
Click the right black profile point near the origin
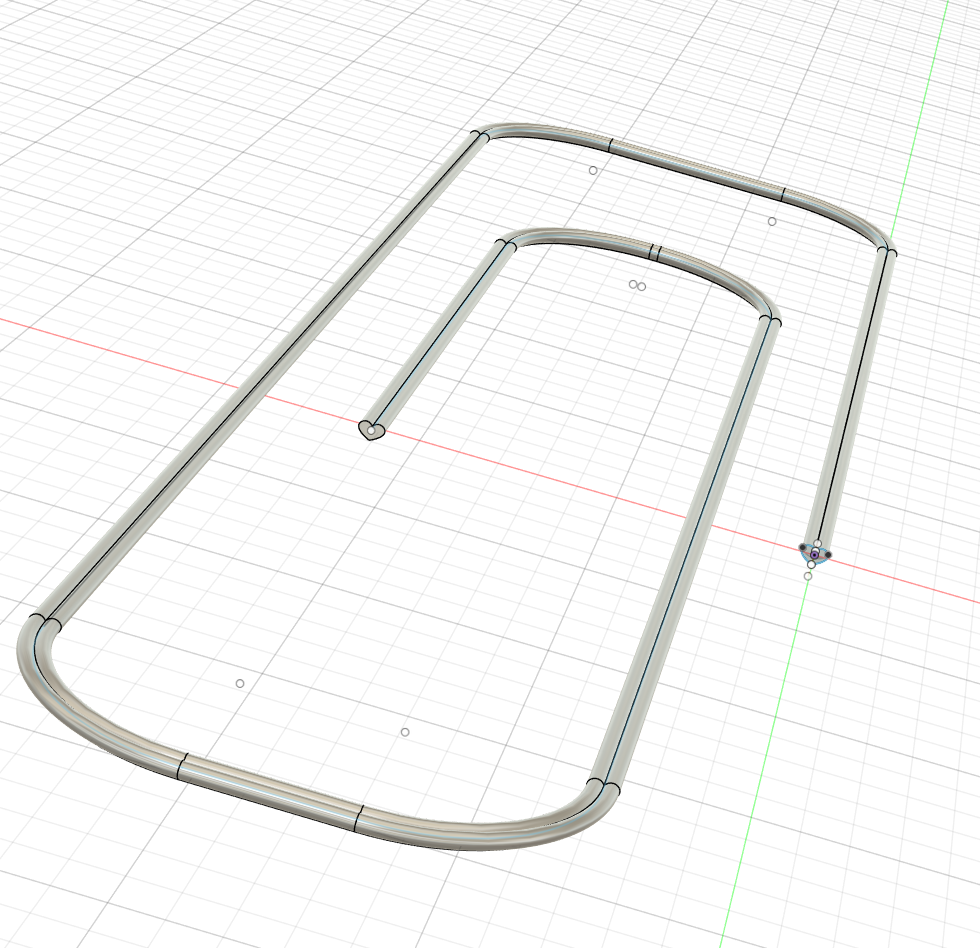tap(829, 554)
